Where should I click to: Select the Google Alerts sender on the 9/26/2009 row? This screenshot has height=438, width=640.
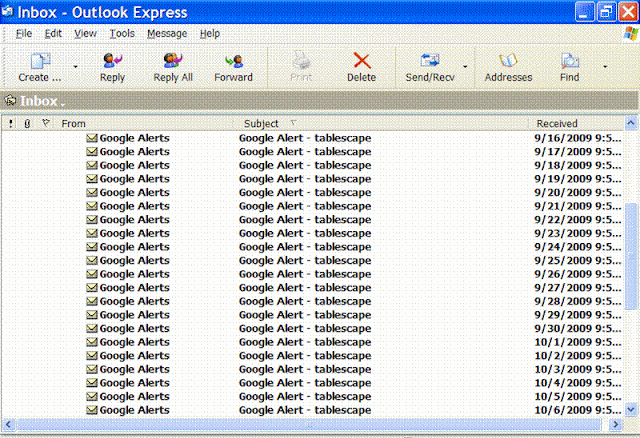point(134,274)
